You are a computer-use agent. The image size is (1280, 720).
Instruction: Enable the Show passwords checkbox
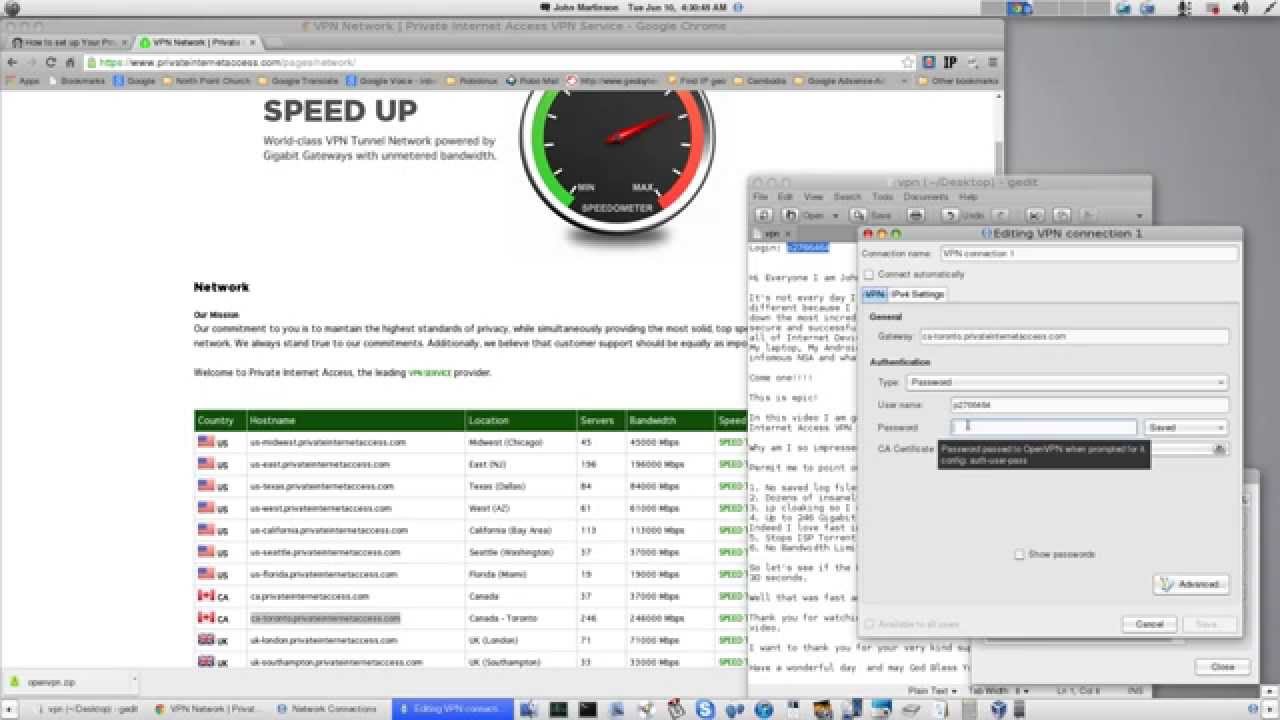(x=1019, y=554)
